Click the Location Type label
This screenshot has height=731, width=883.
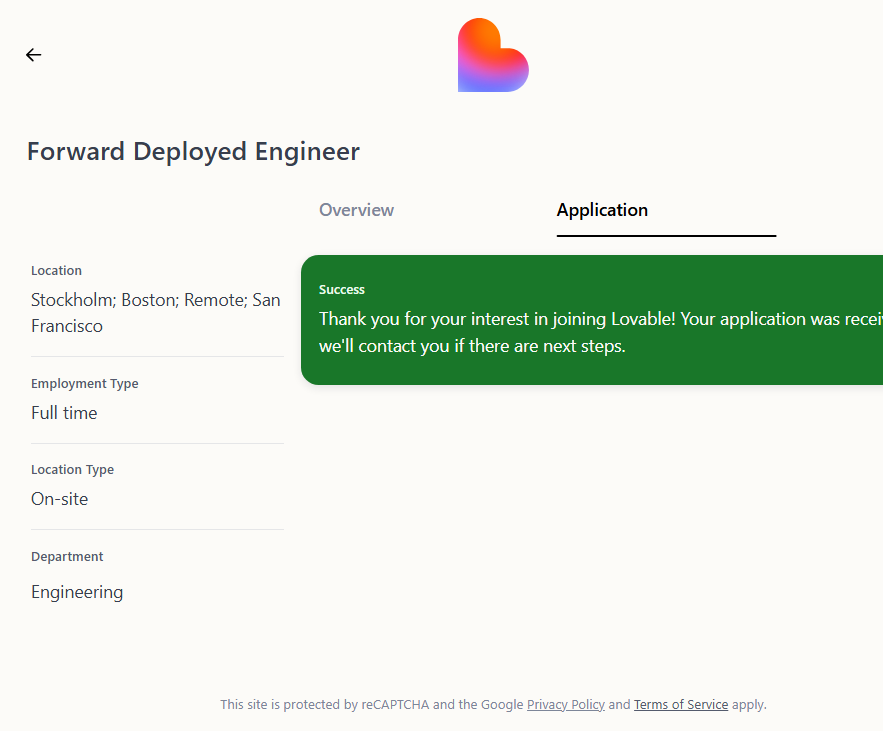pos(72,469)
